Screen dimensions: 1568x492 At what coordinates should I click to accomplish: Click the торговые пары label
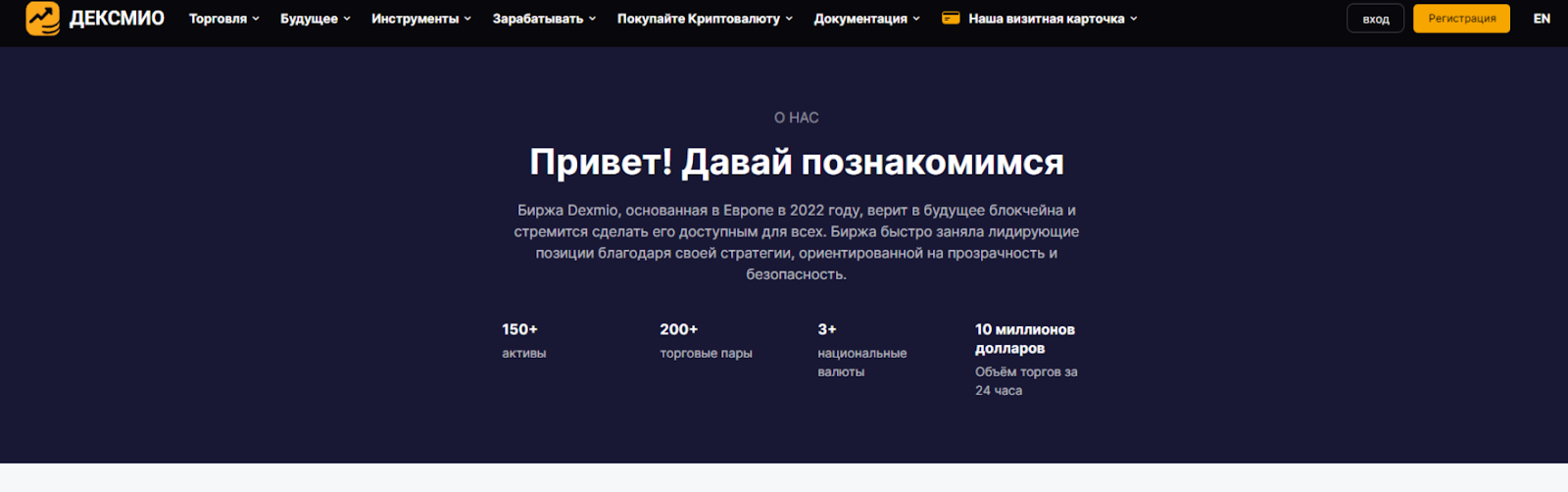click(706, 353)
